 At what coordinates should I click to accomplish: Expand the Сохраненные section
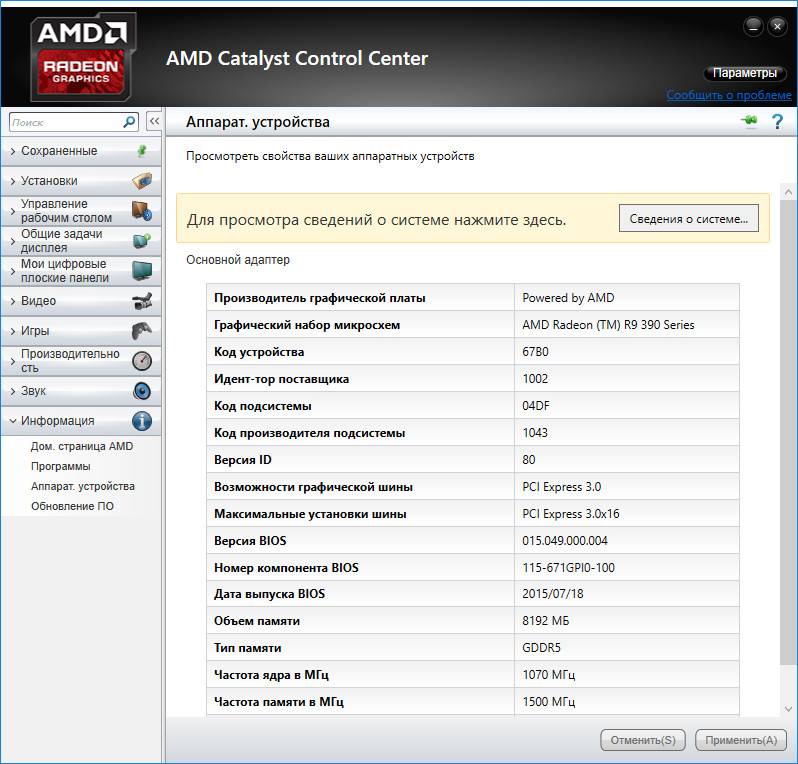click(59, 151)
